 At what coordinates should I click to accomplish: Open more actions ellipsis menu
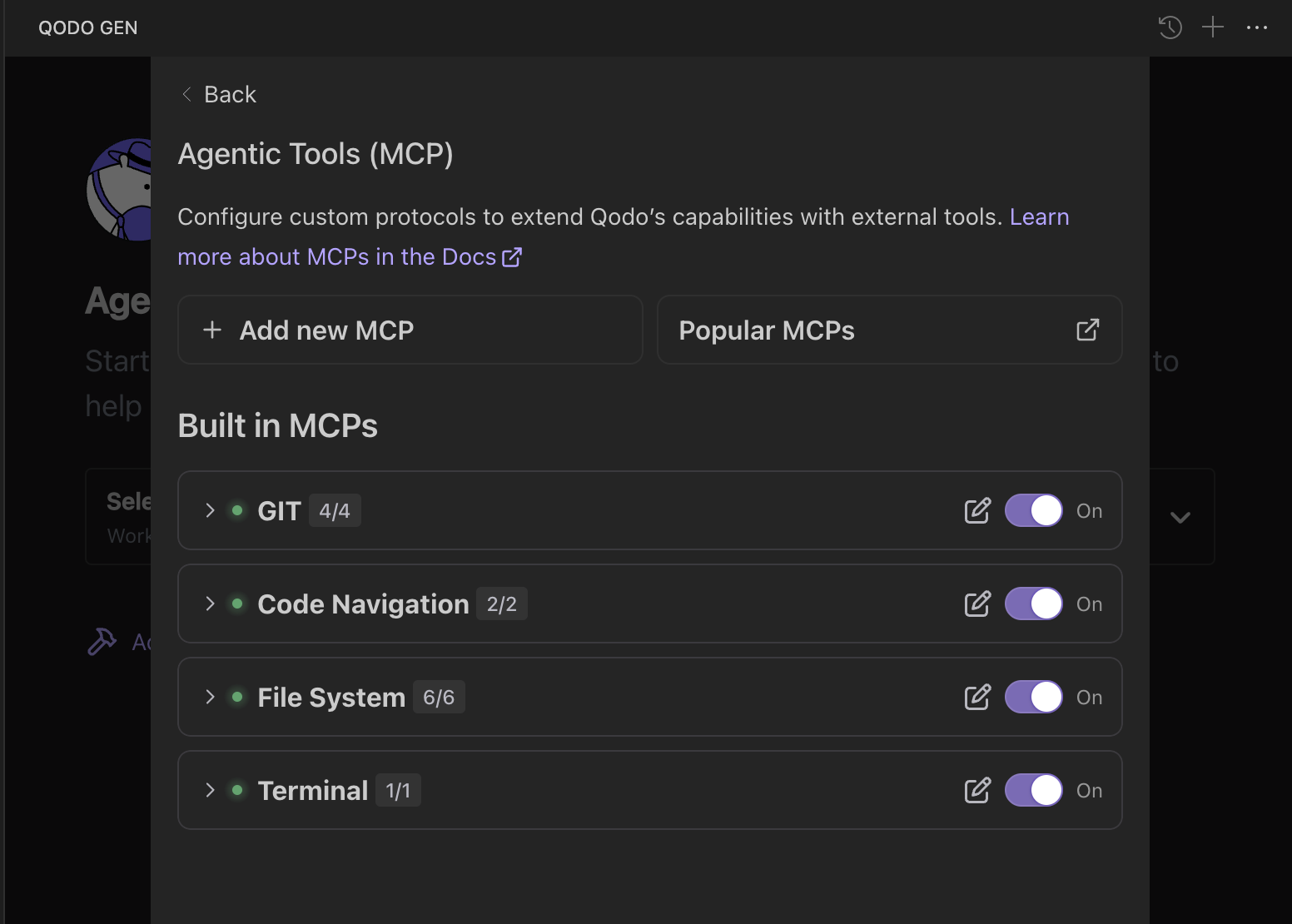(x=1257, y=27)
